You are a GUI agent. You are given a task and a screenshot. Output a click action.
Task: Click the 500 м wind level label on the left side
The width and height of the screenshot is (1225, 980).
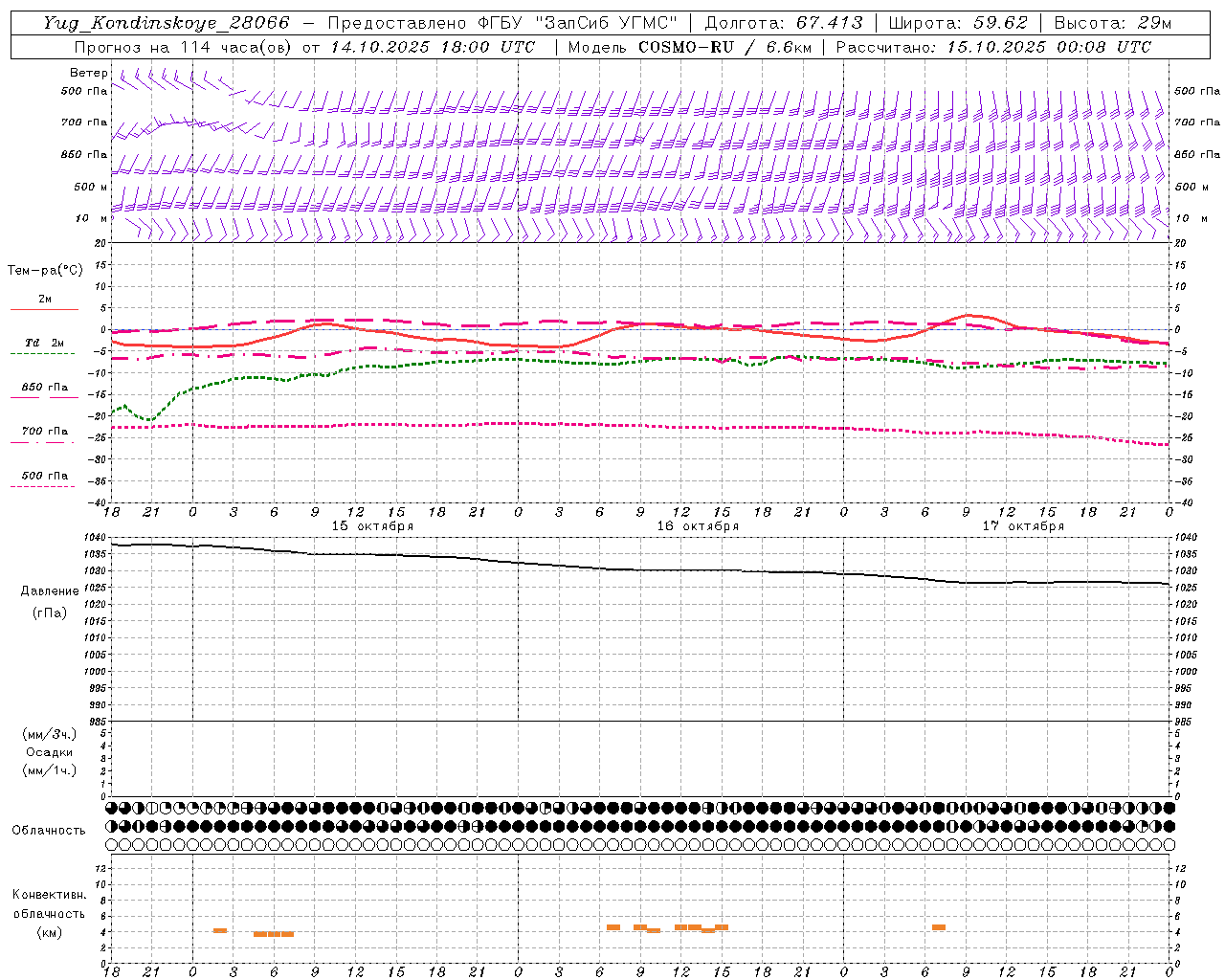pyautogui.click(x=91, y=187)
